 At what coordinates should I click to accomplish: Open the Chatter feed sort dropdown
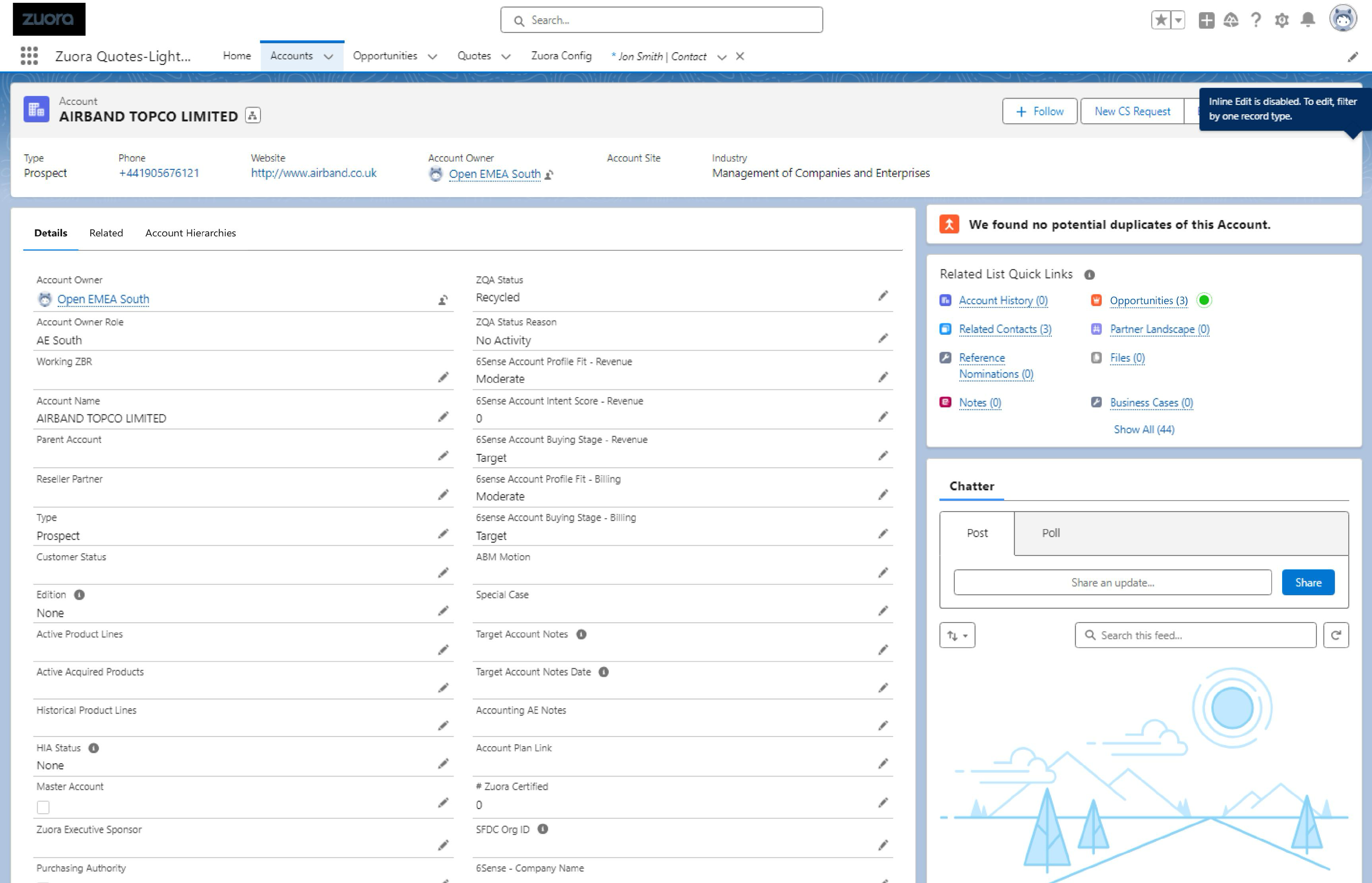[x=957, y=635]
